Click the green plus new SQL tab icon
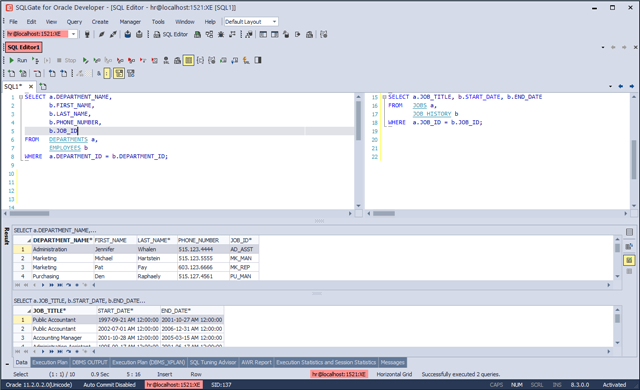 11,73
